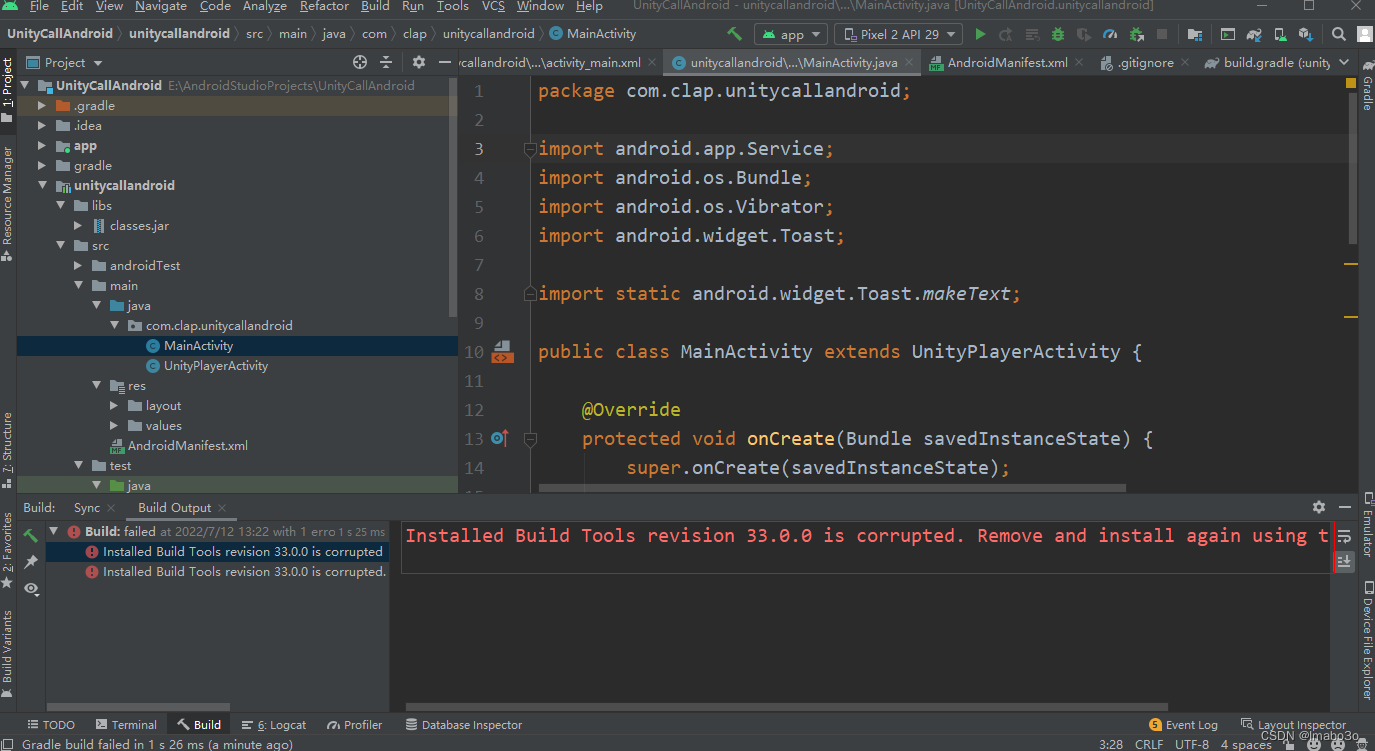Open the Profile app gauge icon
This screenshot has width=1375, height=751.
[1110, 34]
